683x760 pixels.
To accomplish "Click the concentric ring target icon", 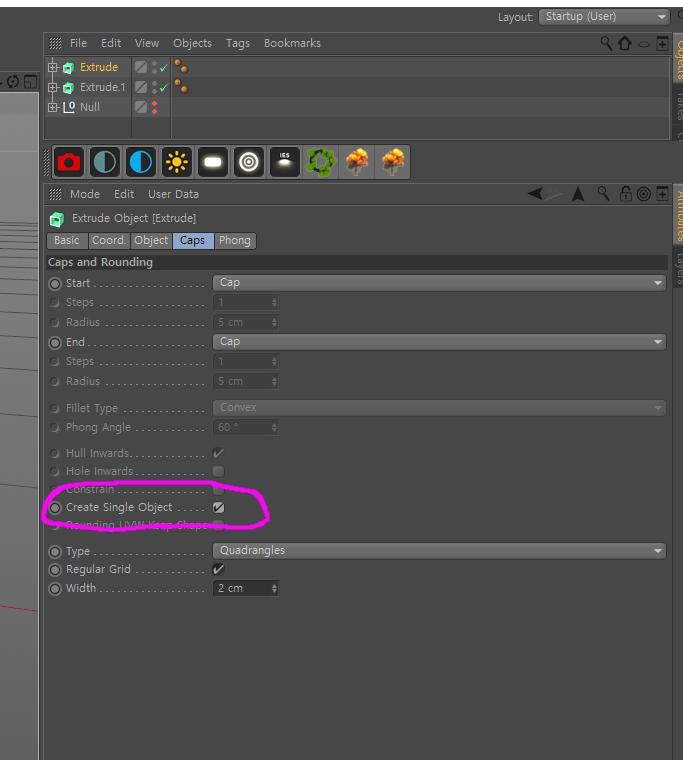I will tap(249, 162).
